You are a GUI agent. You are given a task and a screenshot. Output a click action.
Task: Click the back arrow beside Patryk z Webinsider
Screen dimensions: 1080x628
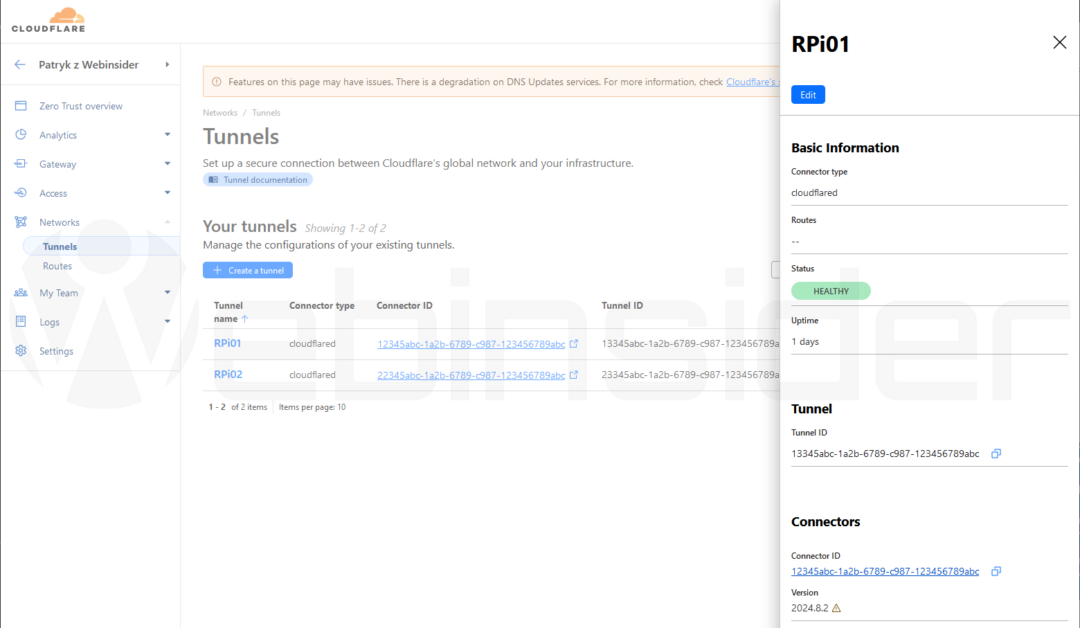(20, 64)
